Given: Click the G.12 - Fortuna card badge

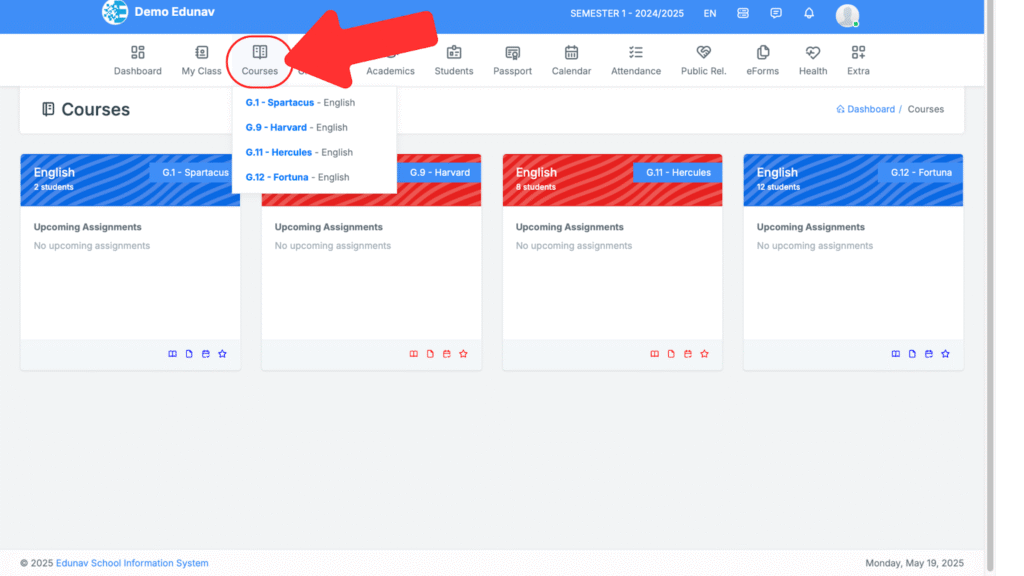Looking at the screenshot, I should [x=921, y=173].
